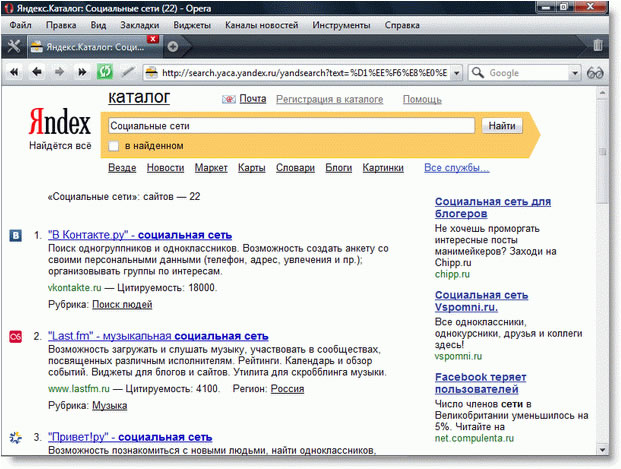
Task: Click the vertical scrollbar down arrow
Action: pos(603,450)
